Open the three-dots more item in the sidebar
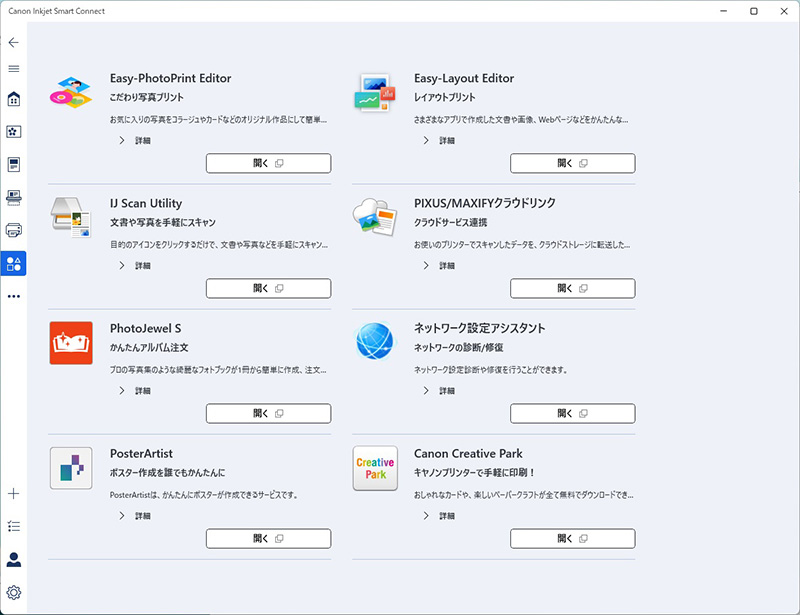800x615 pixels. point(14,297)
